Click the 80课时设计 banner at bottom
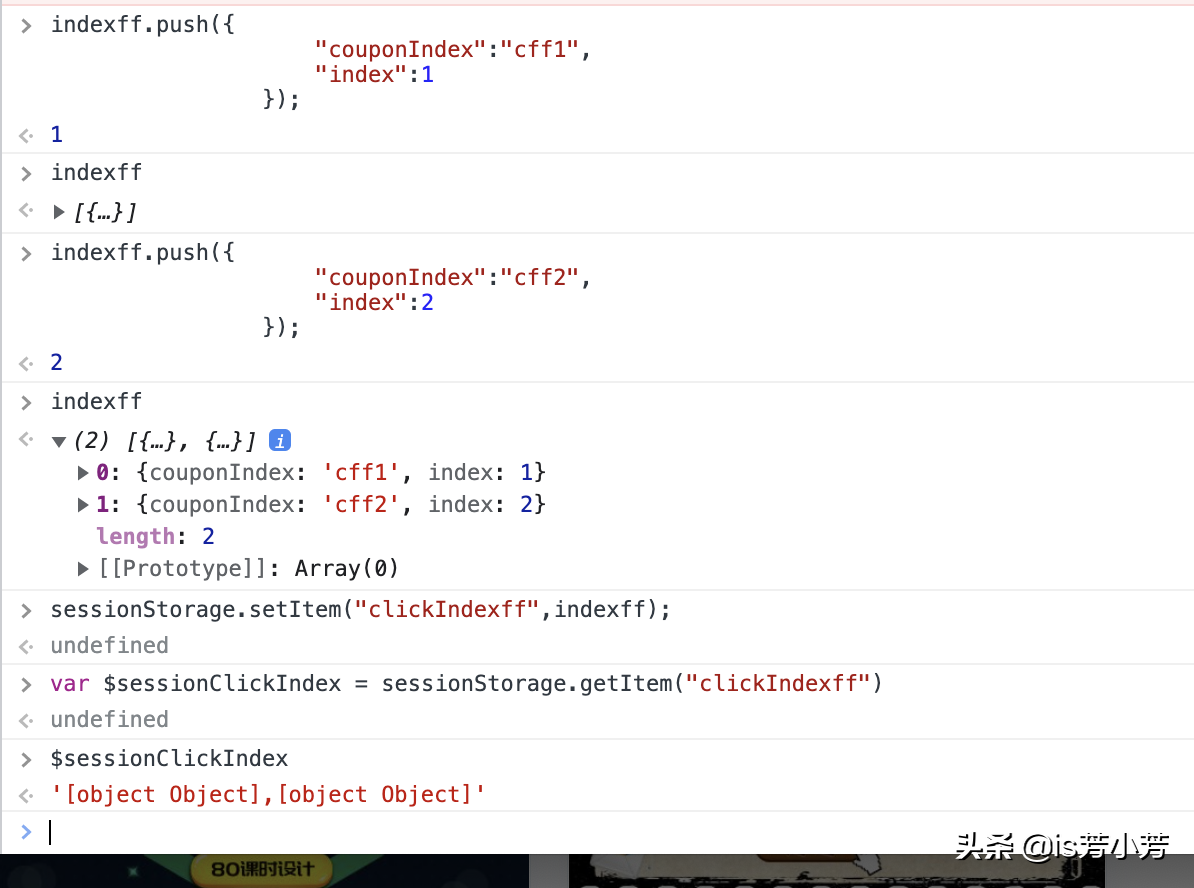This screenshot has width=1194, height=888. click(262, 870)
